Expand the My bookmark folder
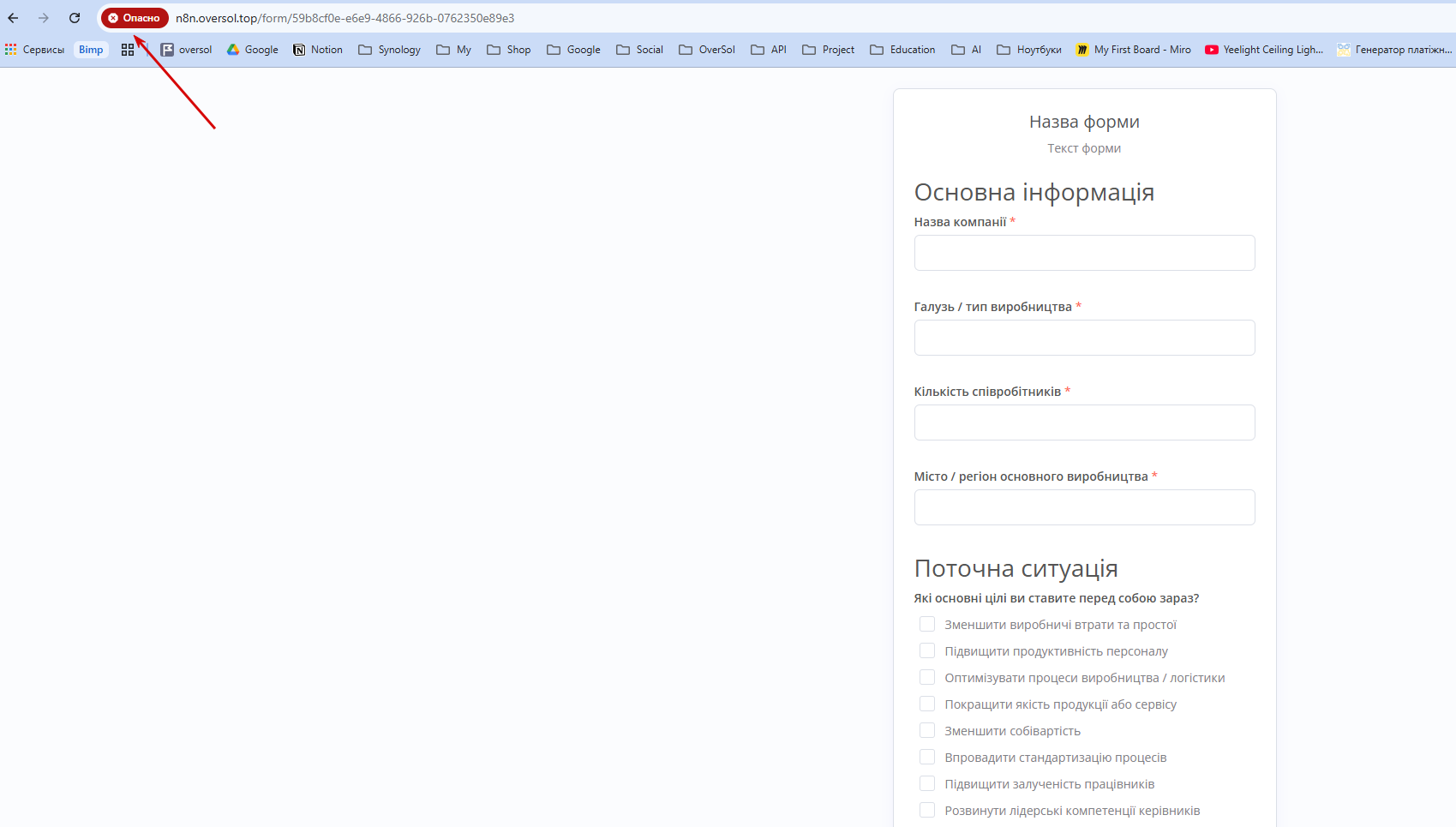 454,50
